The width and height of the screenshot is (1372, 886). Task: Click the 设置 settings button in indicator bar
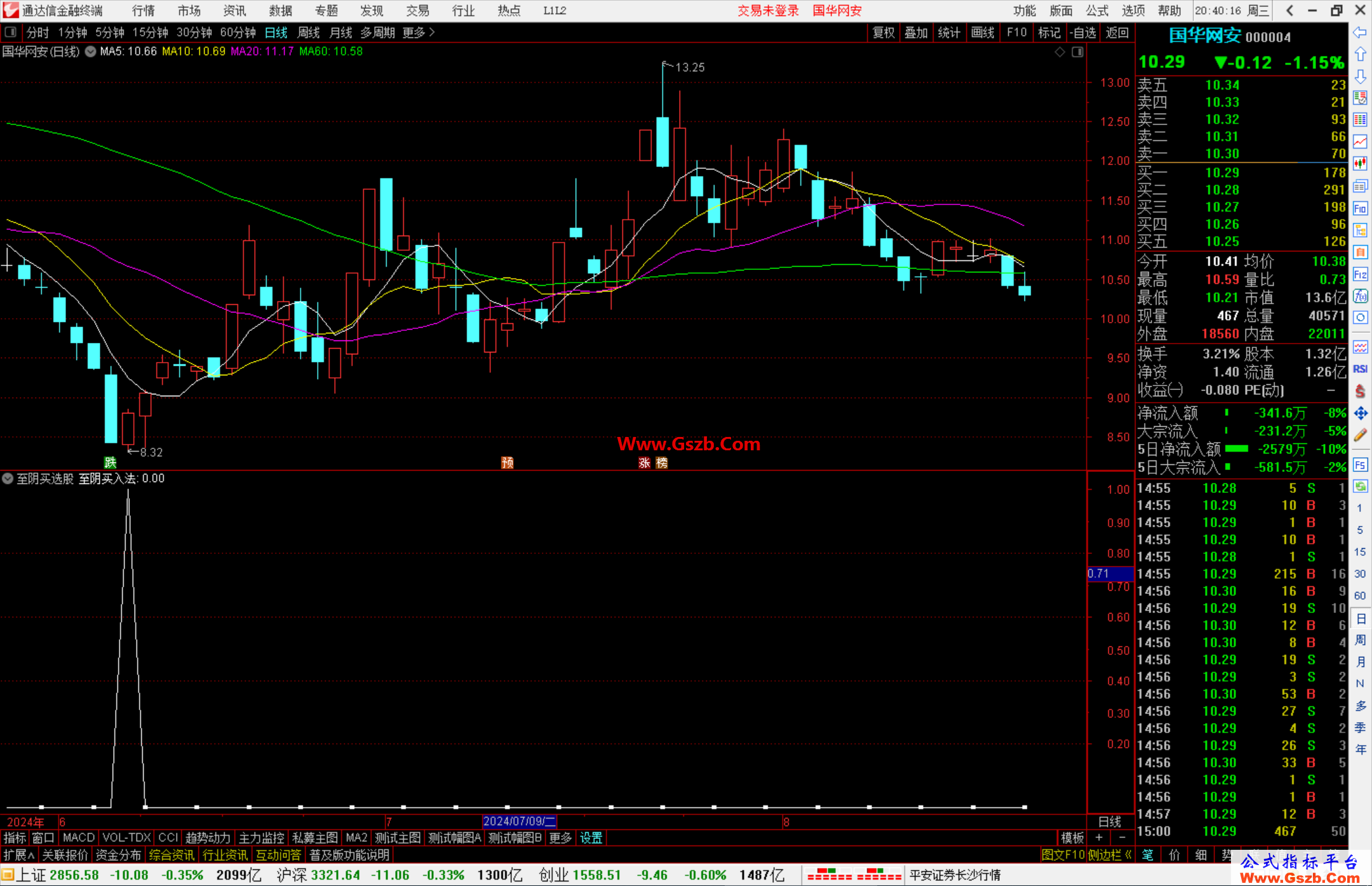point(591,838)
